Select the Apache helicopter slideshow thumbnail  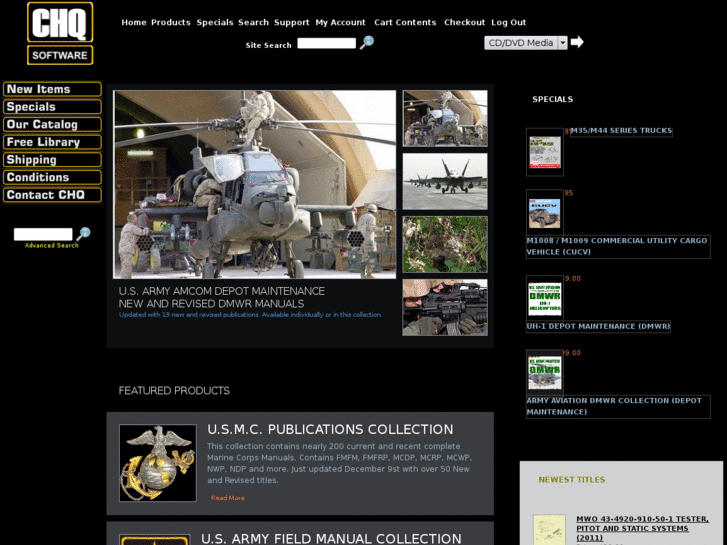(445, 118)
